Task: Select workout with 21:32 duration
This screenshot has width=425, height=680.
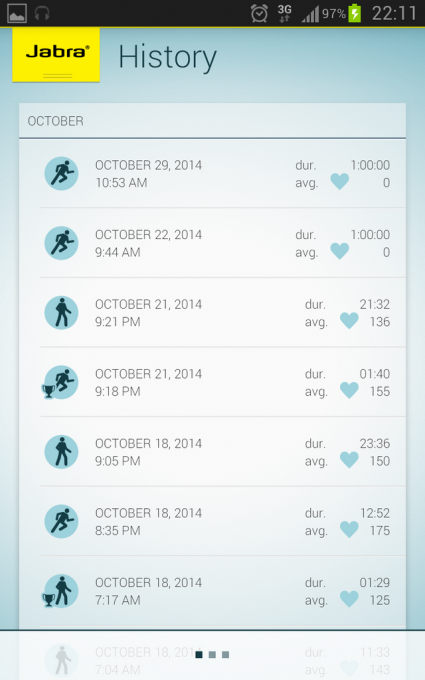Action: [223, 313]
